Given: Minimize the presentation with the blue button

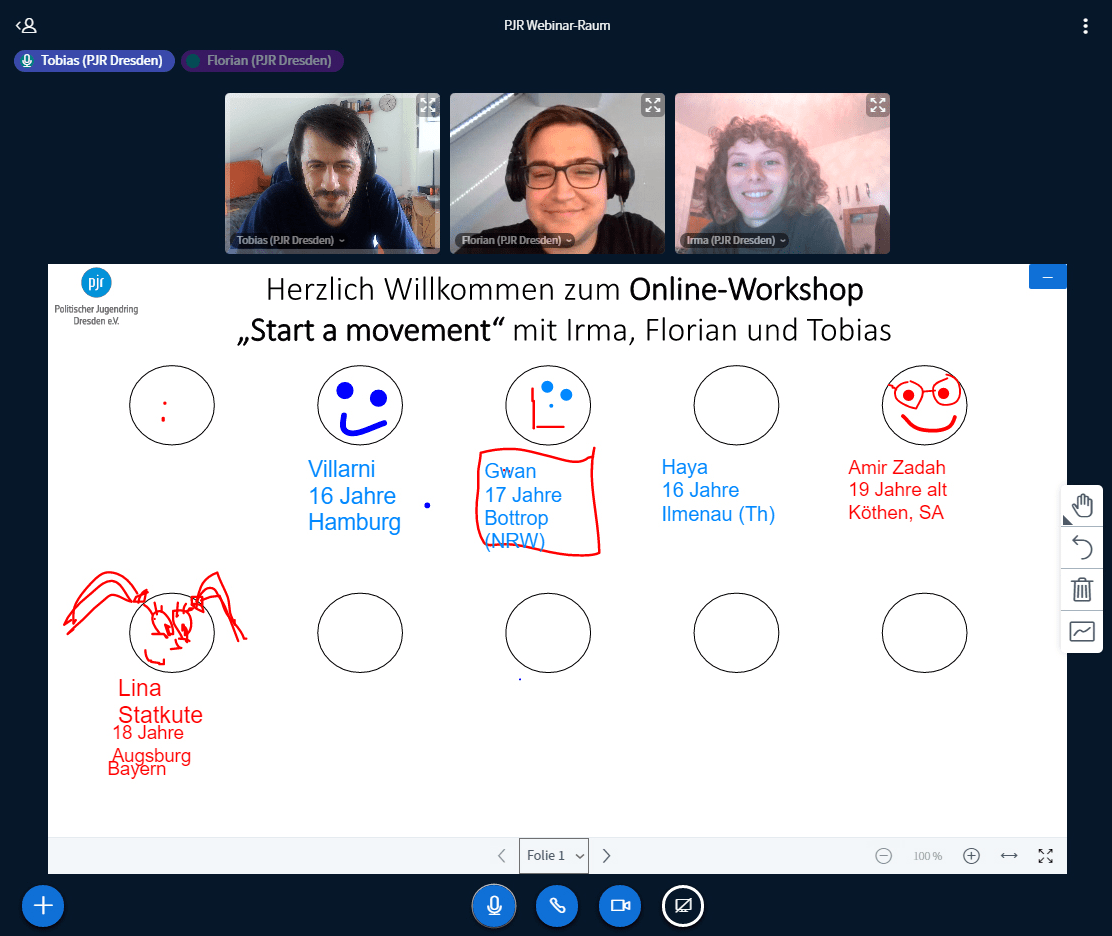Looking at the screenshot, I should pos(1047,277).
